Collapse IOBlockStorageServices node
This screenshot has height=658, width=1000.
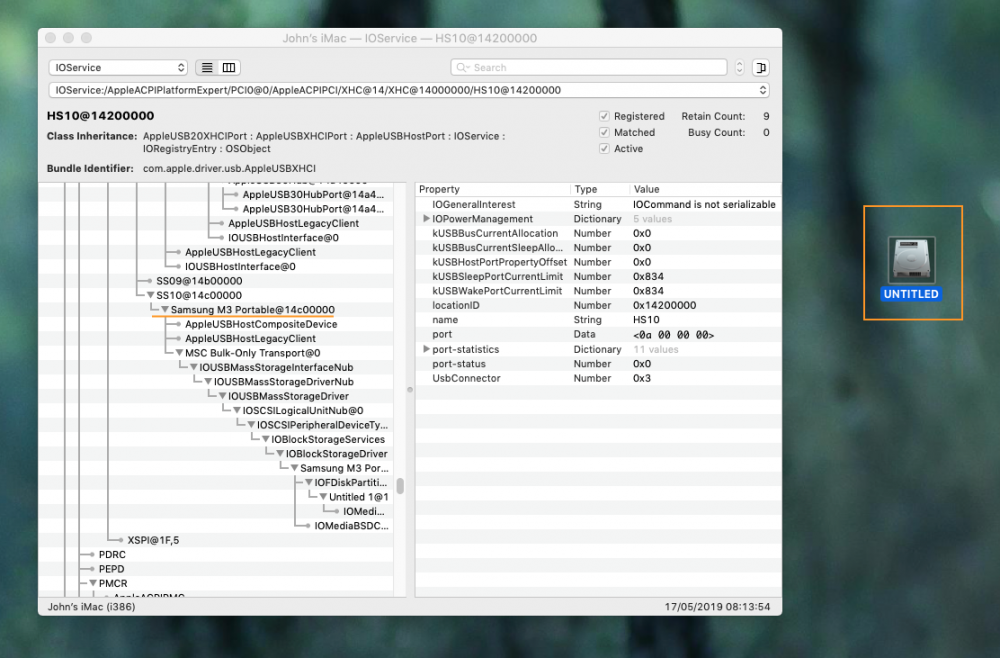click(265, 439)
